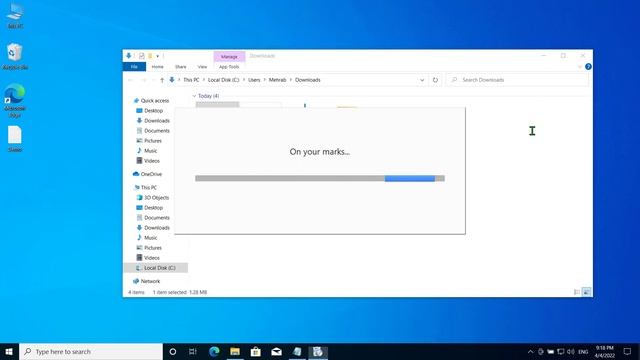This screenshot has width=640, height=360.
Task: Click Downloads in the address breadcrumb
Action: coord(307,80)
